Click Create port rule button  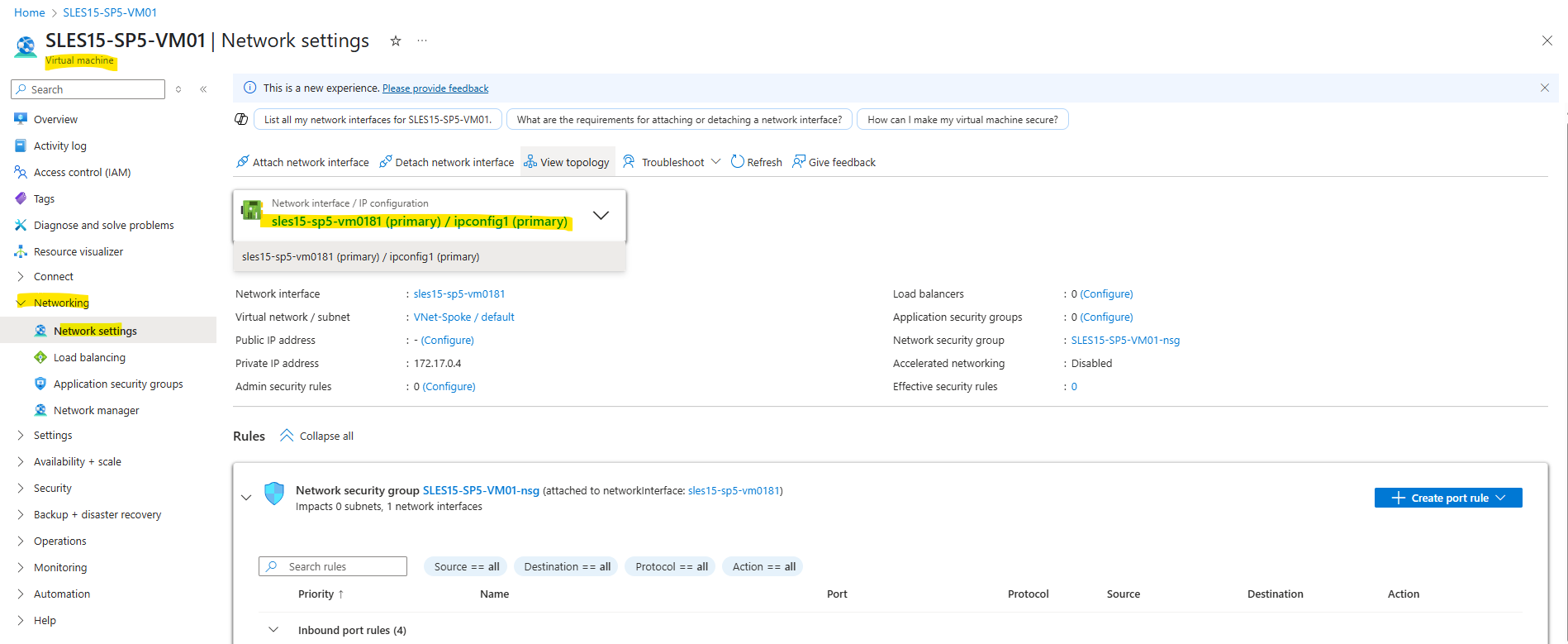tap(1448, 498)
